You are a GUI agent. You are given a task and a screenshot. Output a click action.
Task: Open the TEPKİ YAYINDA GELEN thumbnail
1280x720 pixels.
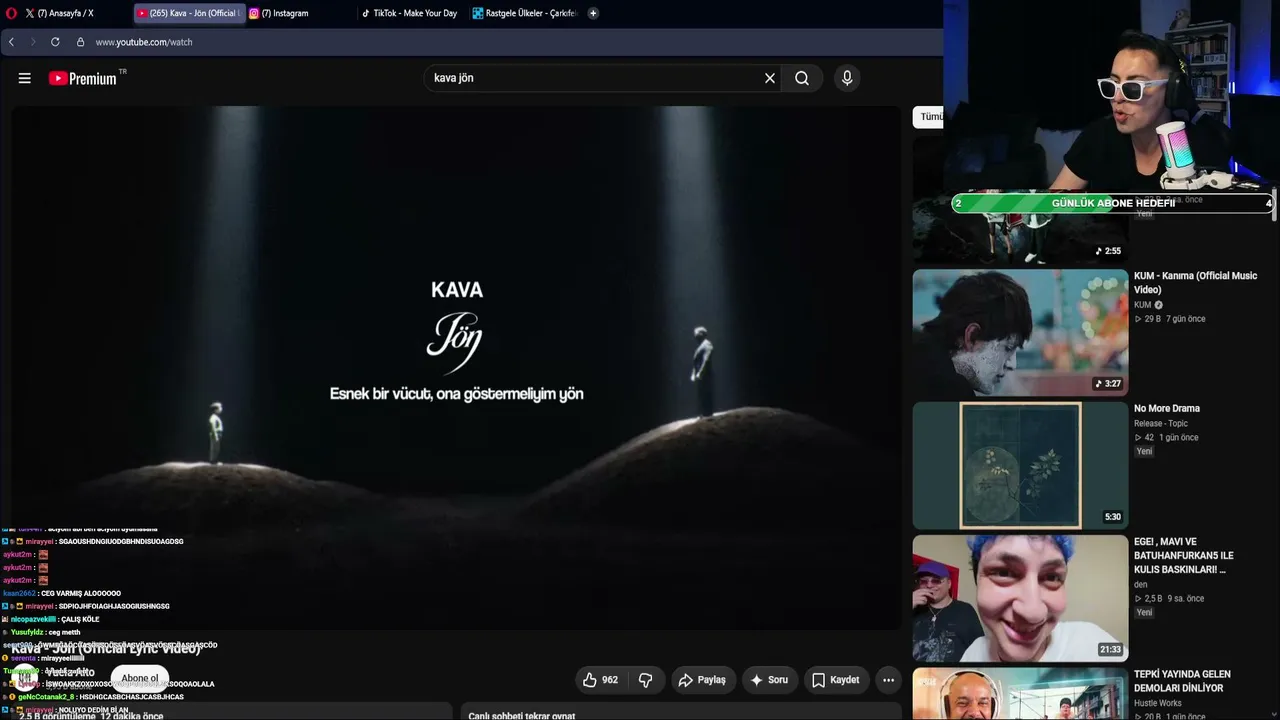(1020, 694)
